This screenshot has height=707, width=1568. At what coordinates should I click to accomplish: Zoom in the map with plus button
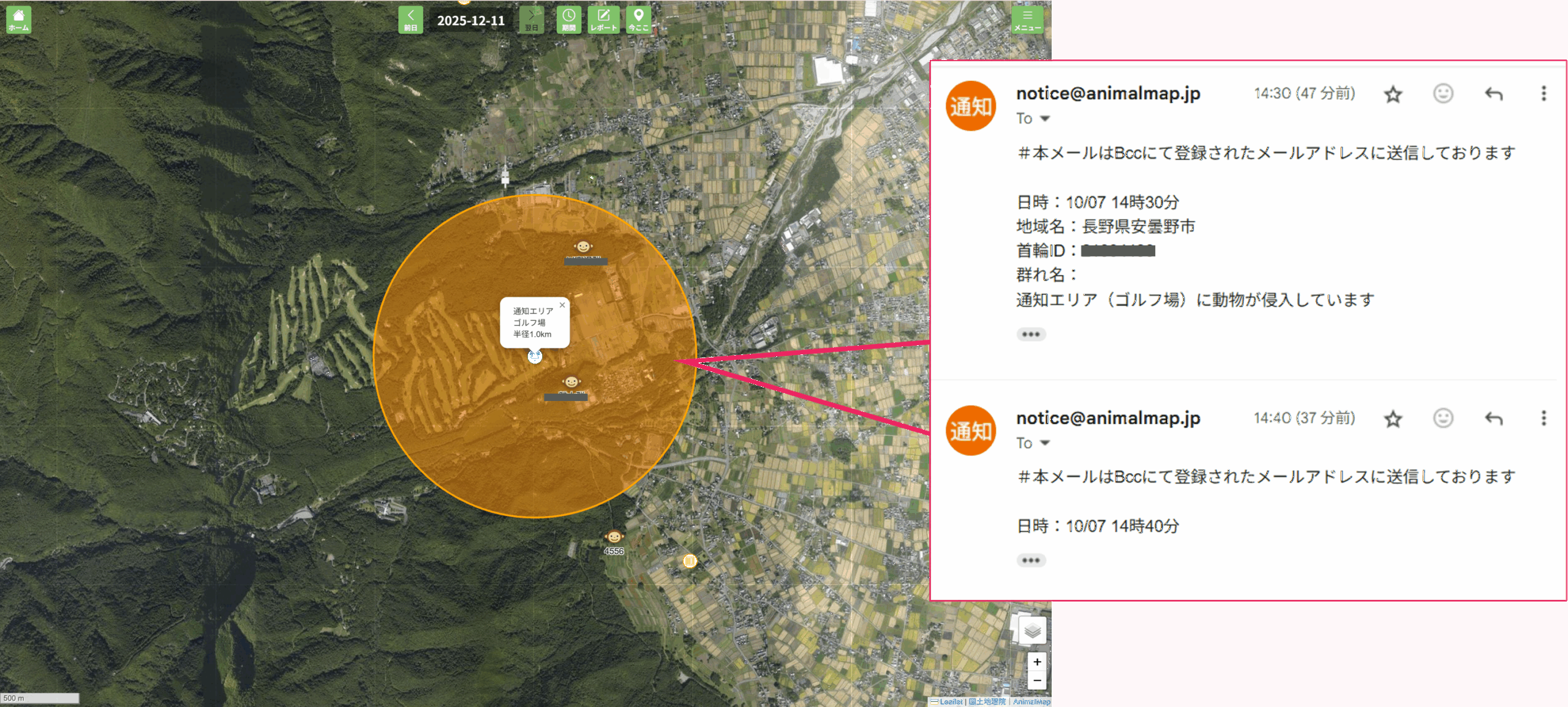tap(1037, 662)
